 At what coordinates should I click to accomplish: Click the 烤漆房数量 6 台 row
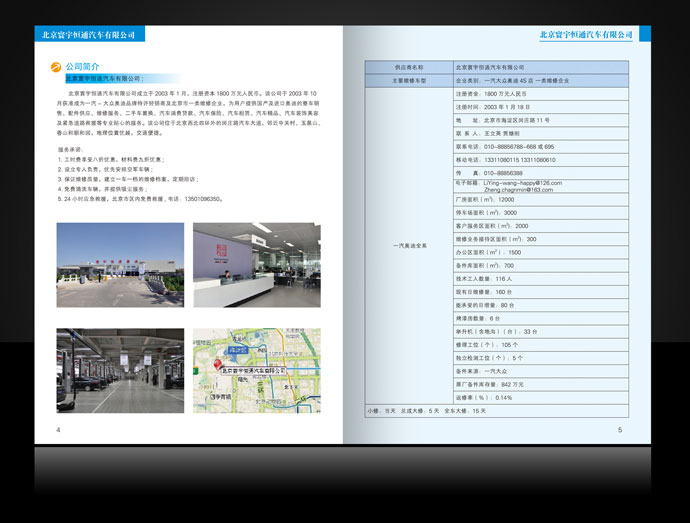point(541,318)
